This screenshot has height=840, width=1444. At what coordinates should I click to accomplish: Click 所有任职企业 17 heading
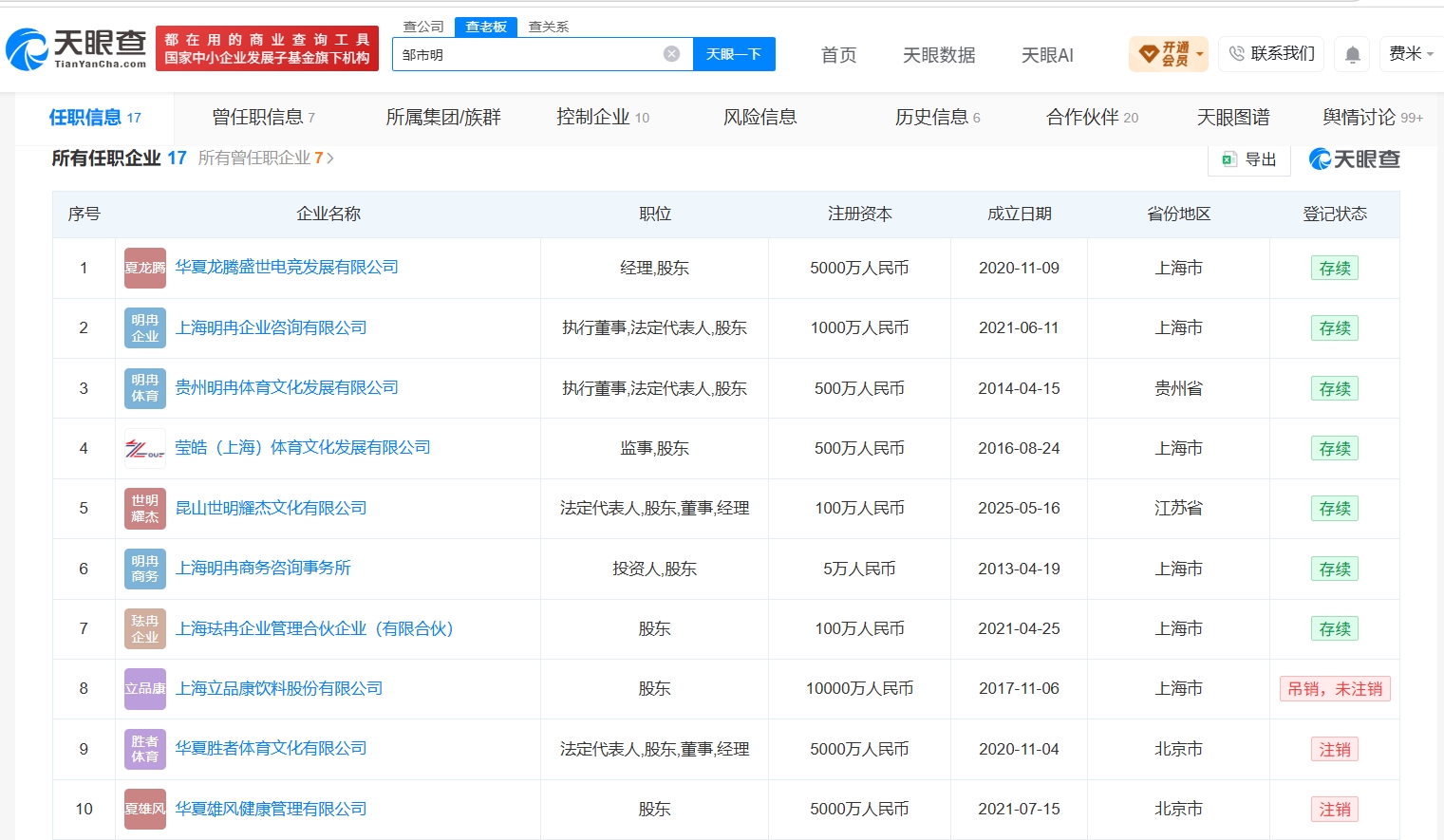tap(119, 158)
